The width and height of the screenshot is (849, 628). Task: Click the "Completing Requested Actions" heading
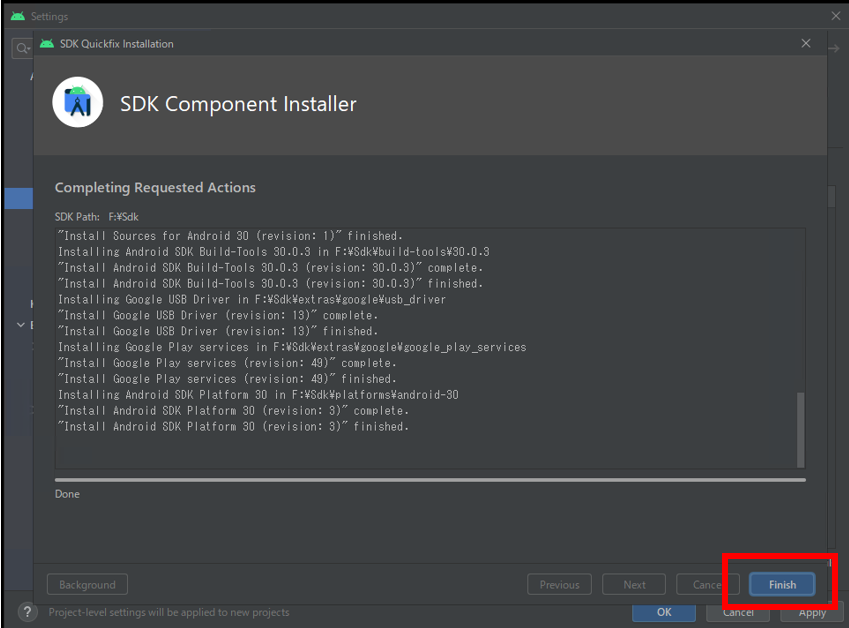[155, 187]
